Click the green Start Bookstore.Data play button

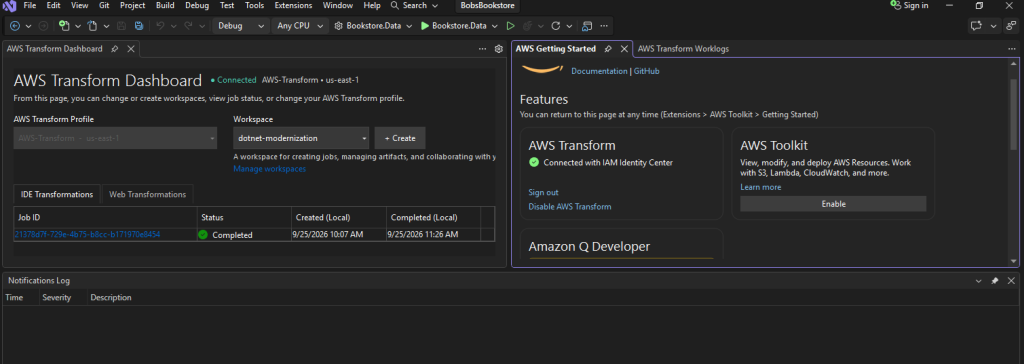[x=424, y=26]
